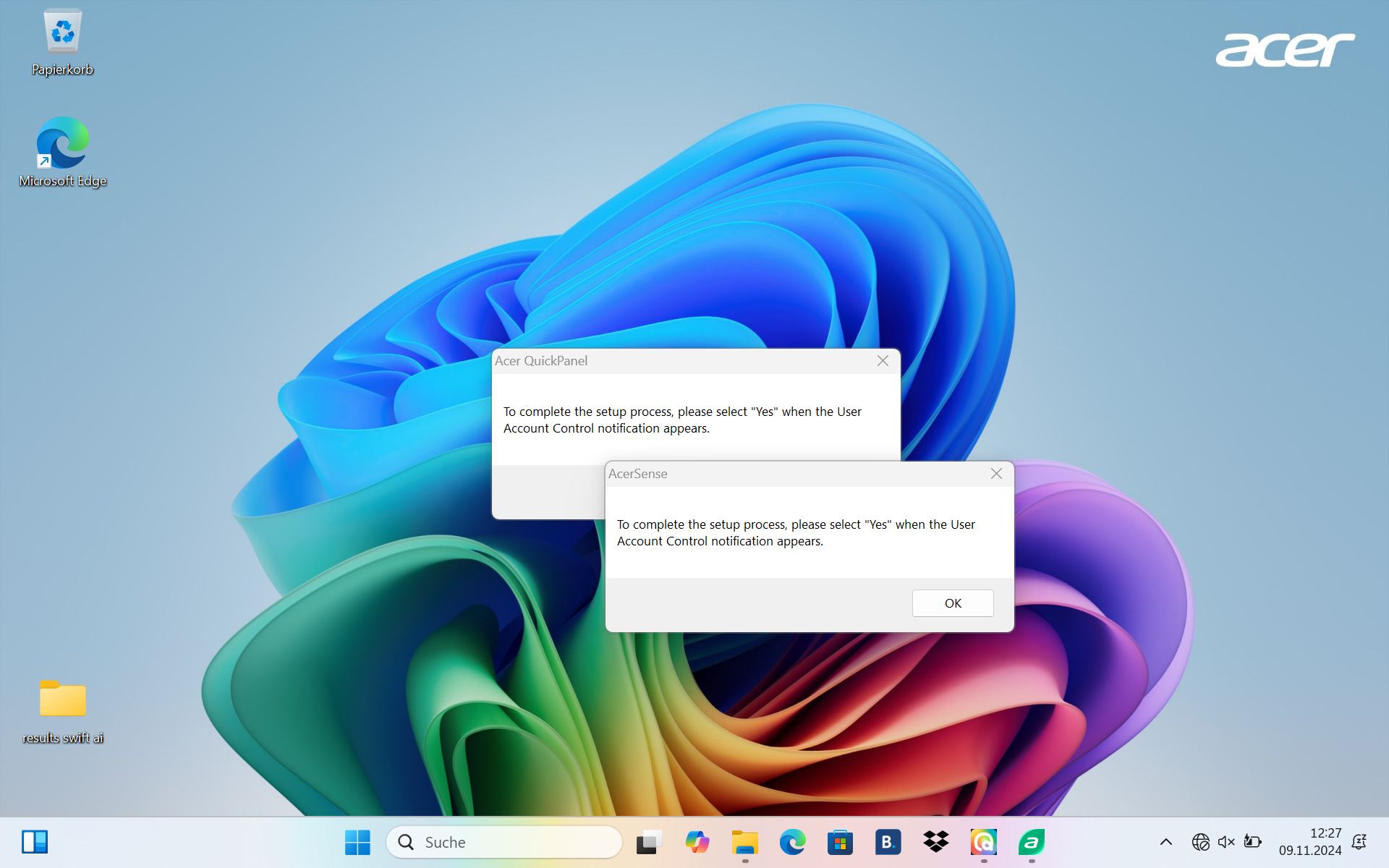Open File Explorer from the taskbar
The image size is (1389, 868).
click(x=744, y=842)
